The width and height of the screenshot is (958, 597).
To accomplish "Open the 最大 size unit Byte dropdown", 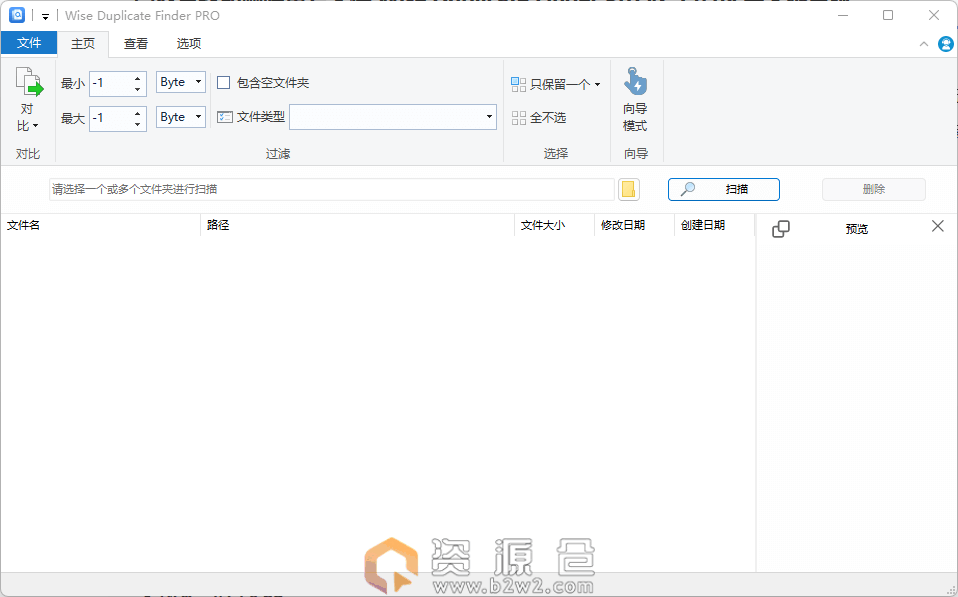I will click(181, 117).
